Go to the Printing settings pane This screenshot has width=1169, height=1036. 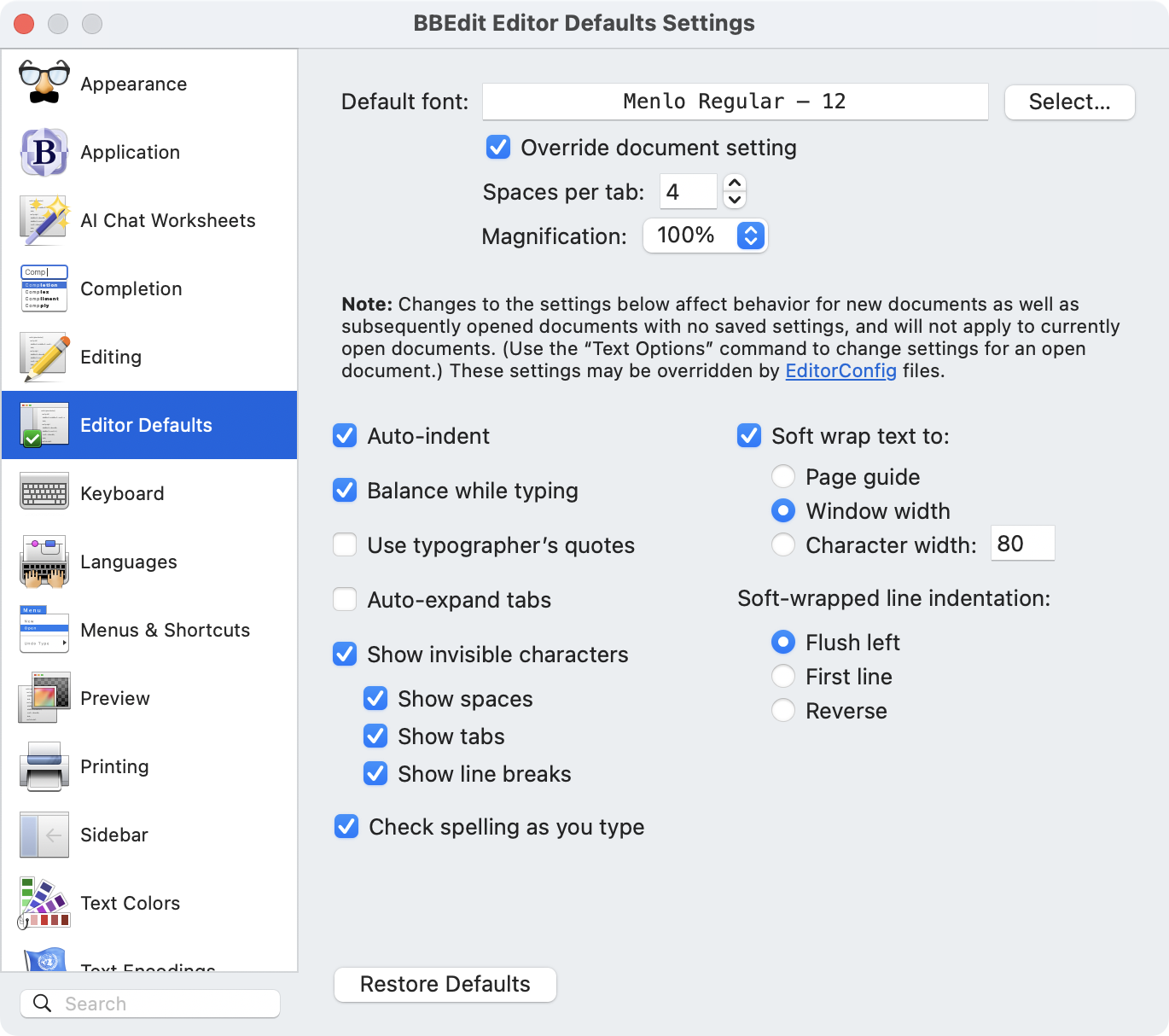[114, 766]
